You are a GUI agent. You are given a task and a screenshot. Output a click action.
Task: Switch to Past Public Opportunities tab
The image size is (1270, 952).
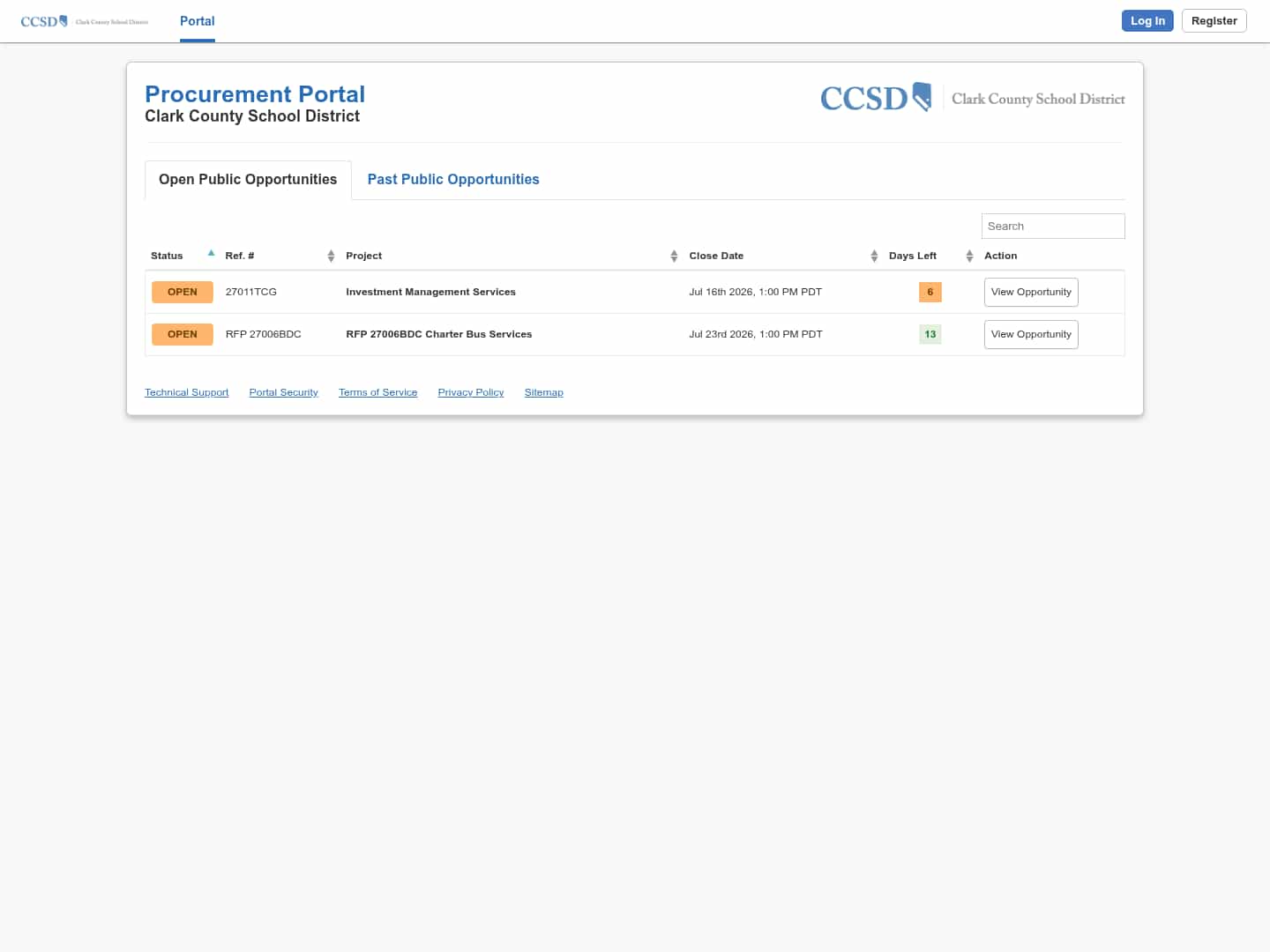tap(453, 180)
